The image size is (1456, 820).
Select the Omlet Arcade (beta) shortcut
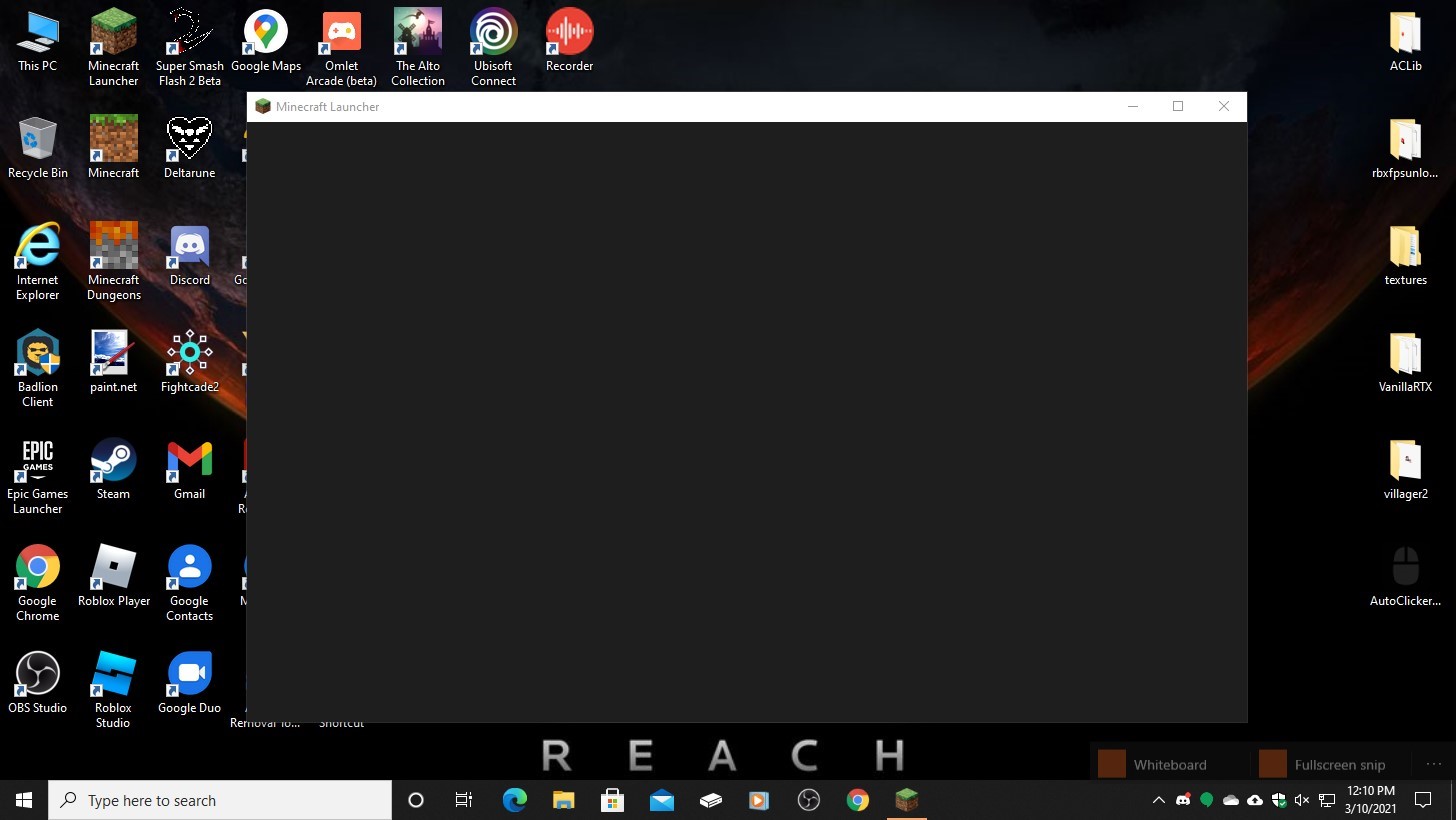pyautogui.click(x=341, y=48)
